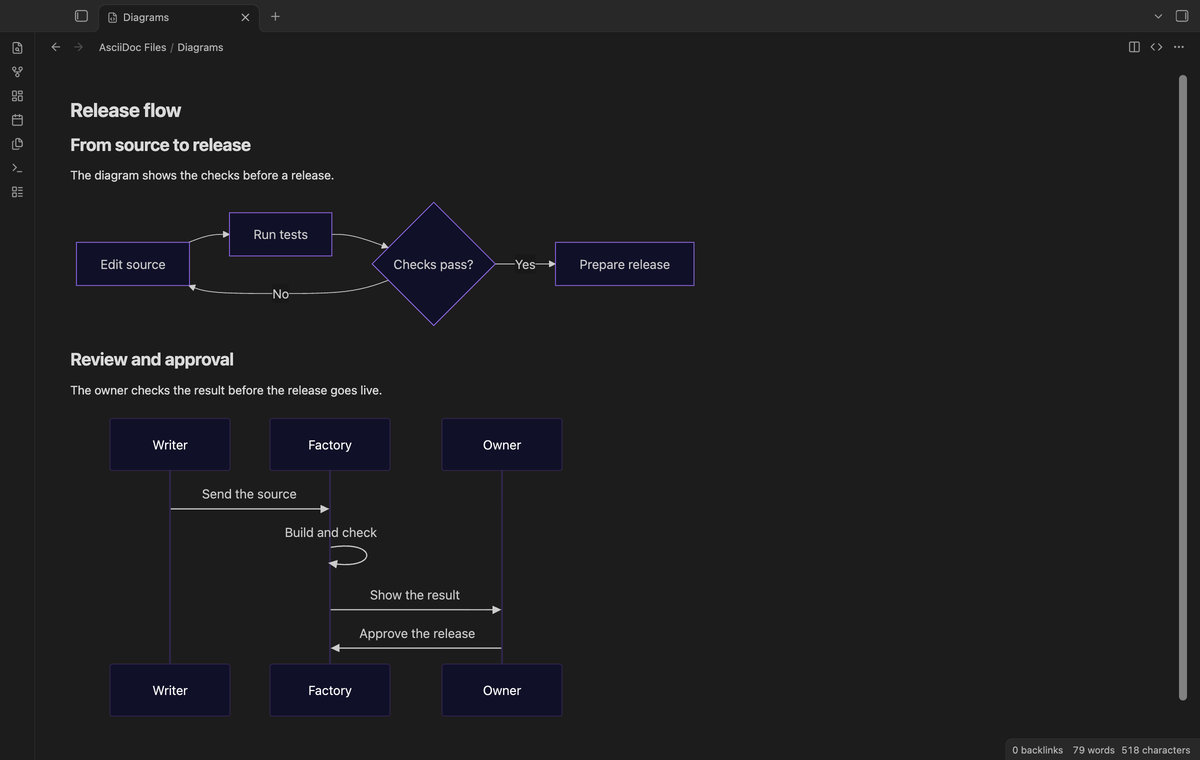Click the Yes edge label
The image size is (1200, 760).
[x=525, y=264]
